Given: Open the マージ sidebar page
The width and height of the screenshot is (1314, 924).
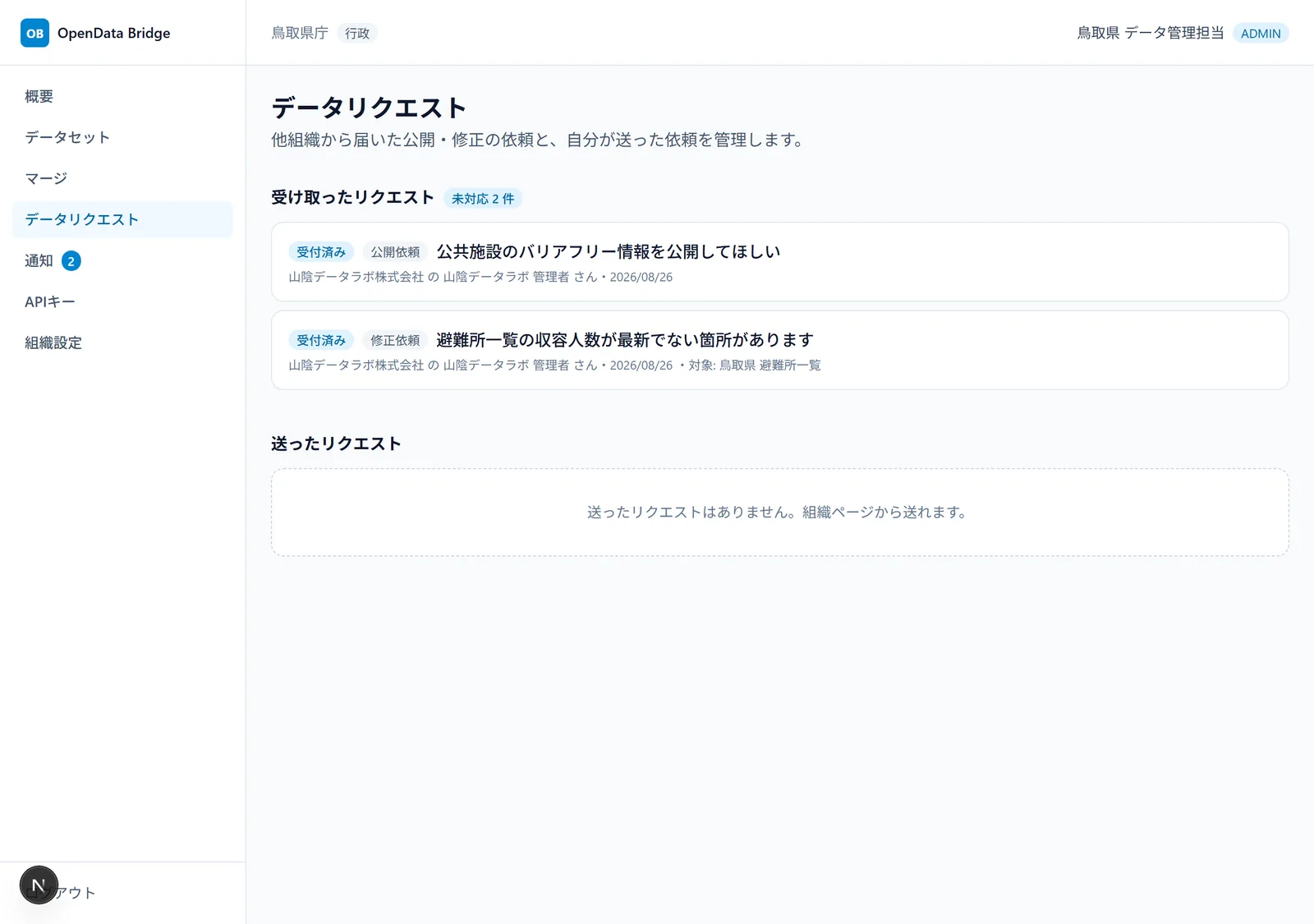Looking at the screenshot, I should click(x=122, y=178).
